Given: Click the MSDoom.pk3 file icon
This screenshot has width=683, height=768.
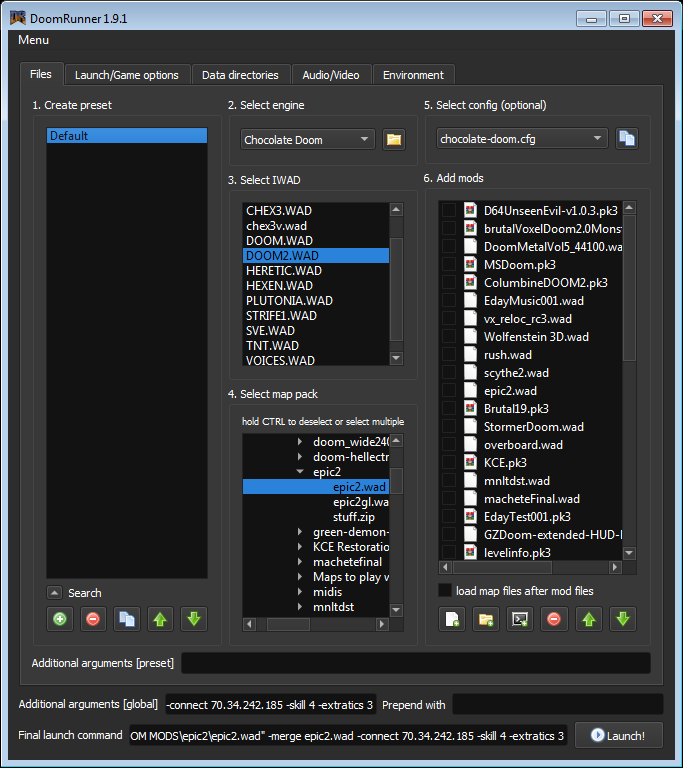Looking at the screenshot, I should pos(470,264).
